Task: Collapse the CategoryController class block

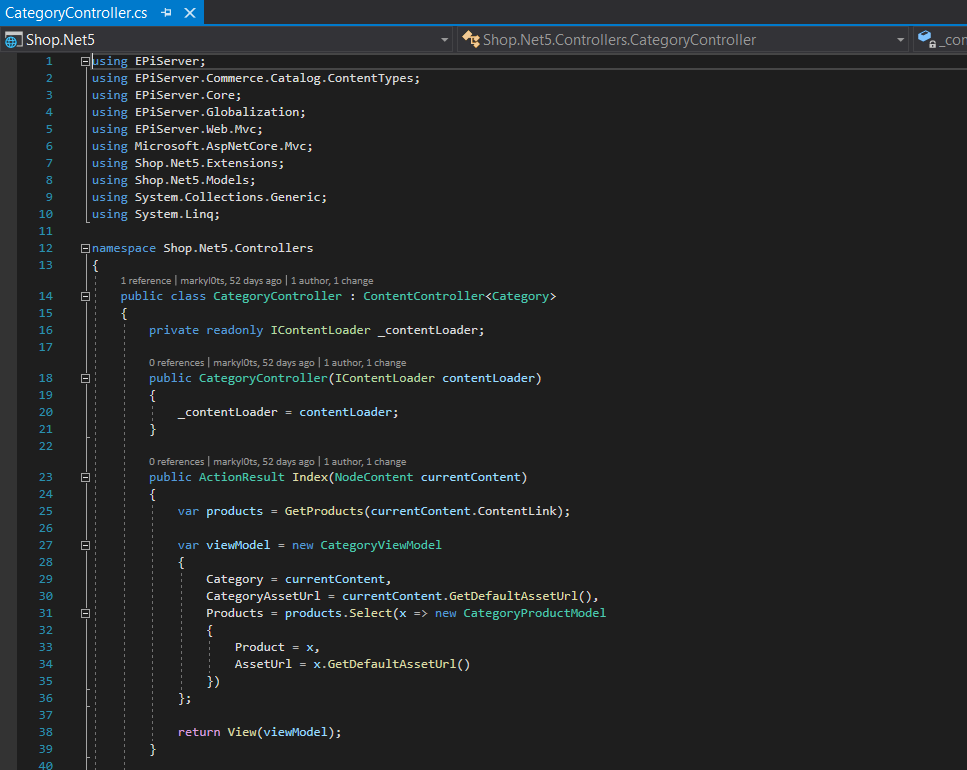Action: tap(85, 297)
